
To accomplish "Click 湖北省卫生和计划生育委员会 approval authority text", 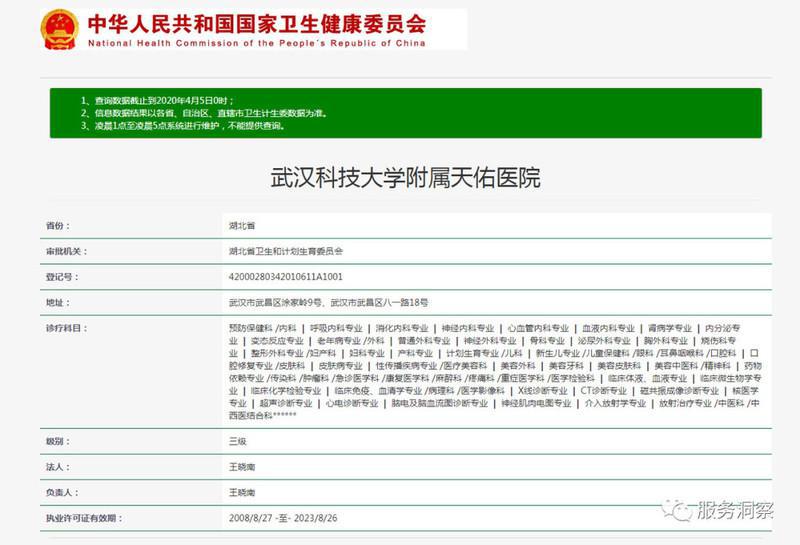I will [x=285, y=252].
